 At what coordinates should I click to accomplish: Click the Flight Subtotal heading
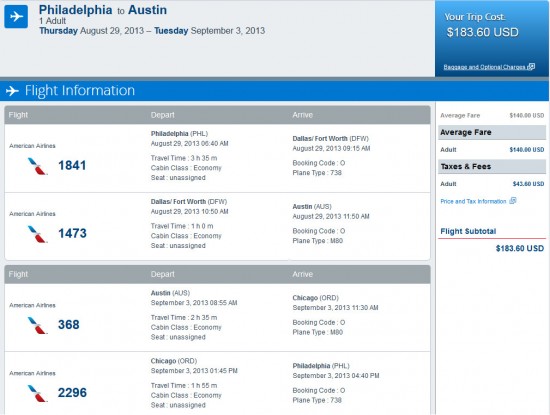tap(468, 232)
